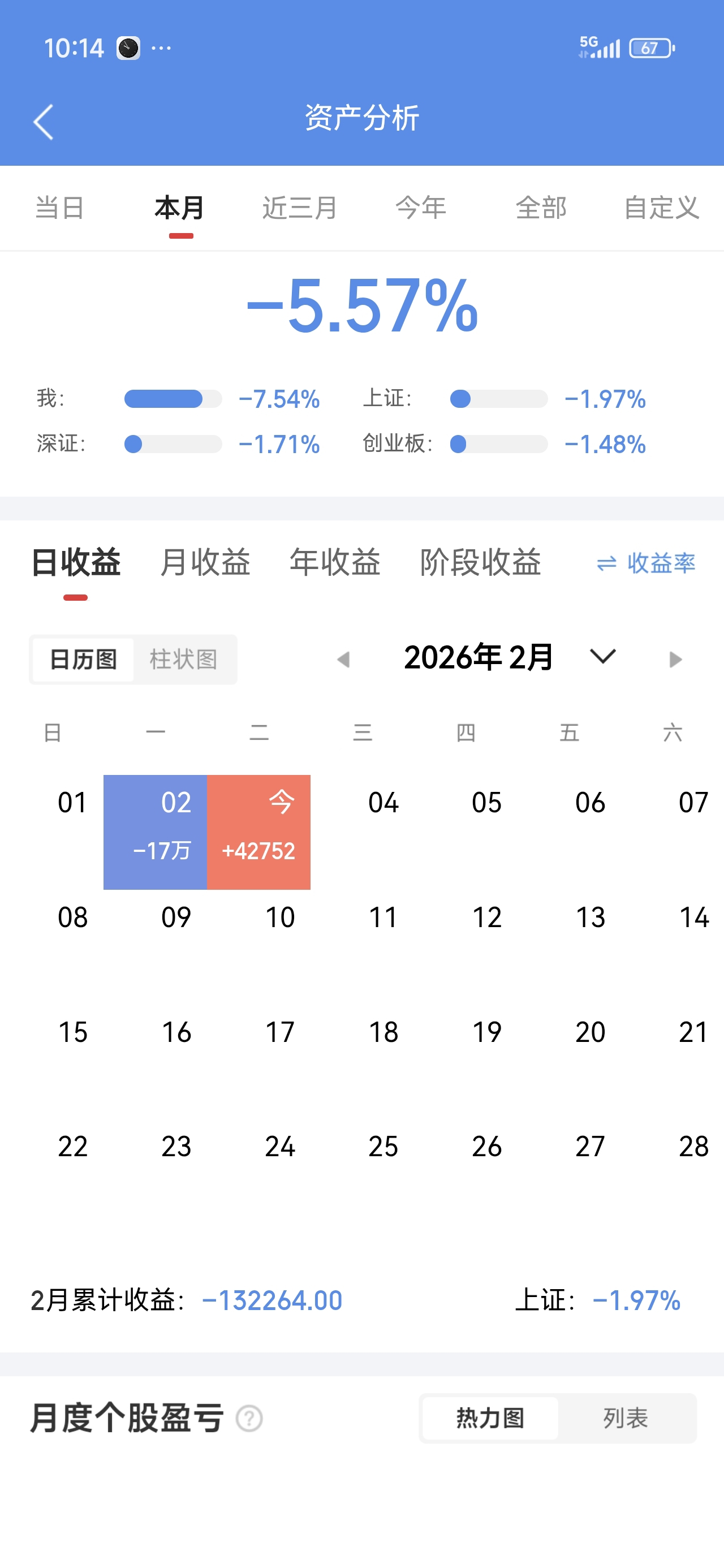Select the 日历图 view option
Image resolution: width=724 pixels, height=1568 pixels.
(83, 659)
